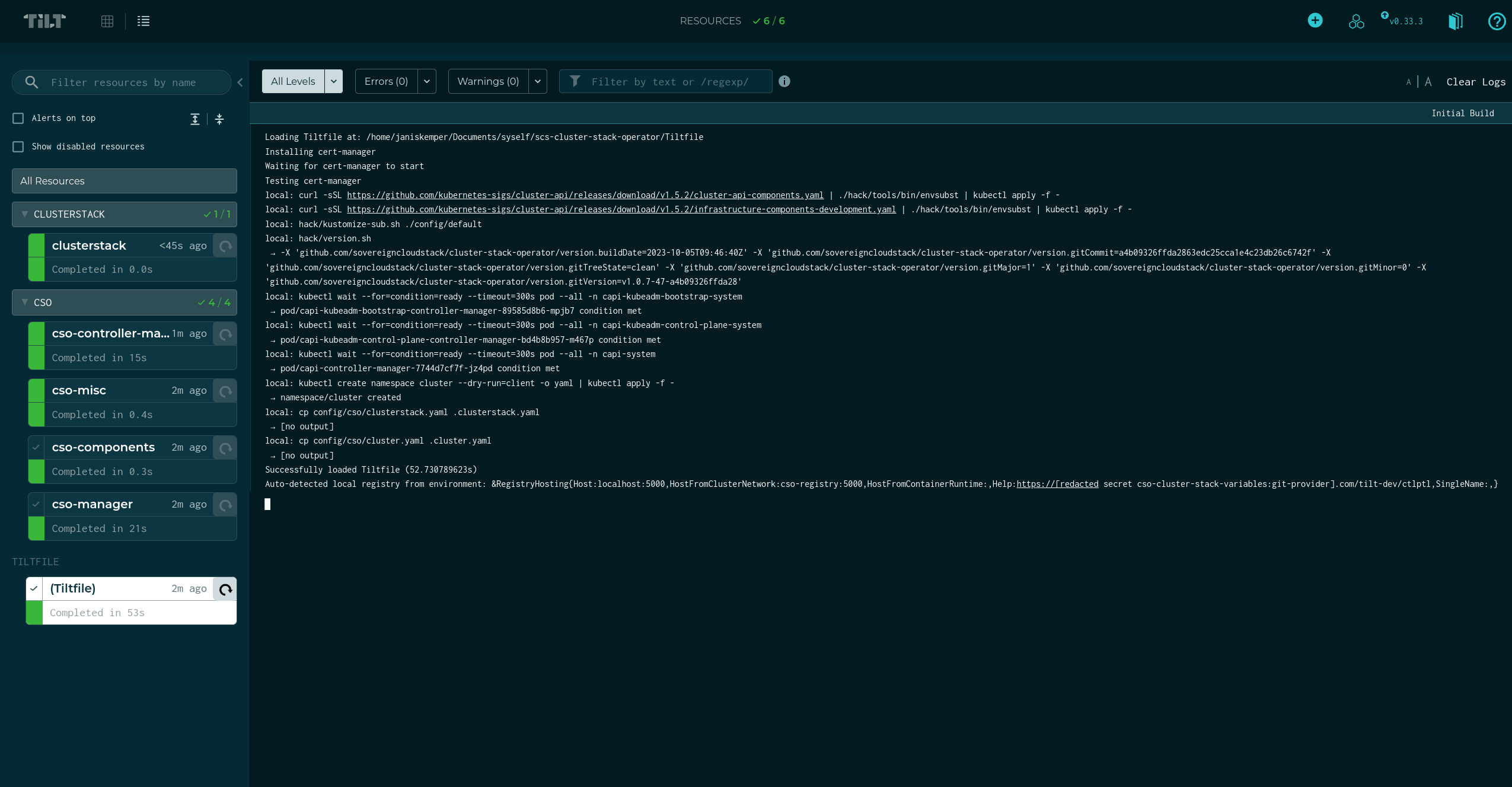The width and height of the screenshot is (1512, 787).
Task: Click the funnel icon in log filter
Action: [575, 81]
